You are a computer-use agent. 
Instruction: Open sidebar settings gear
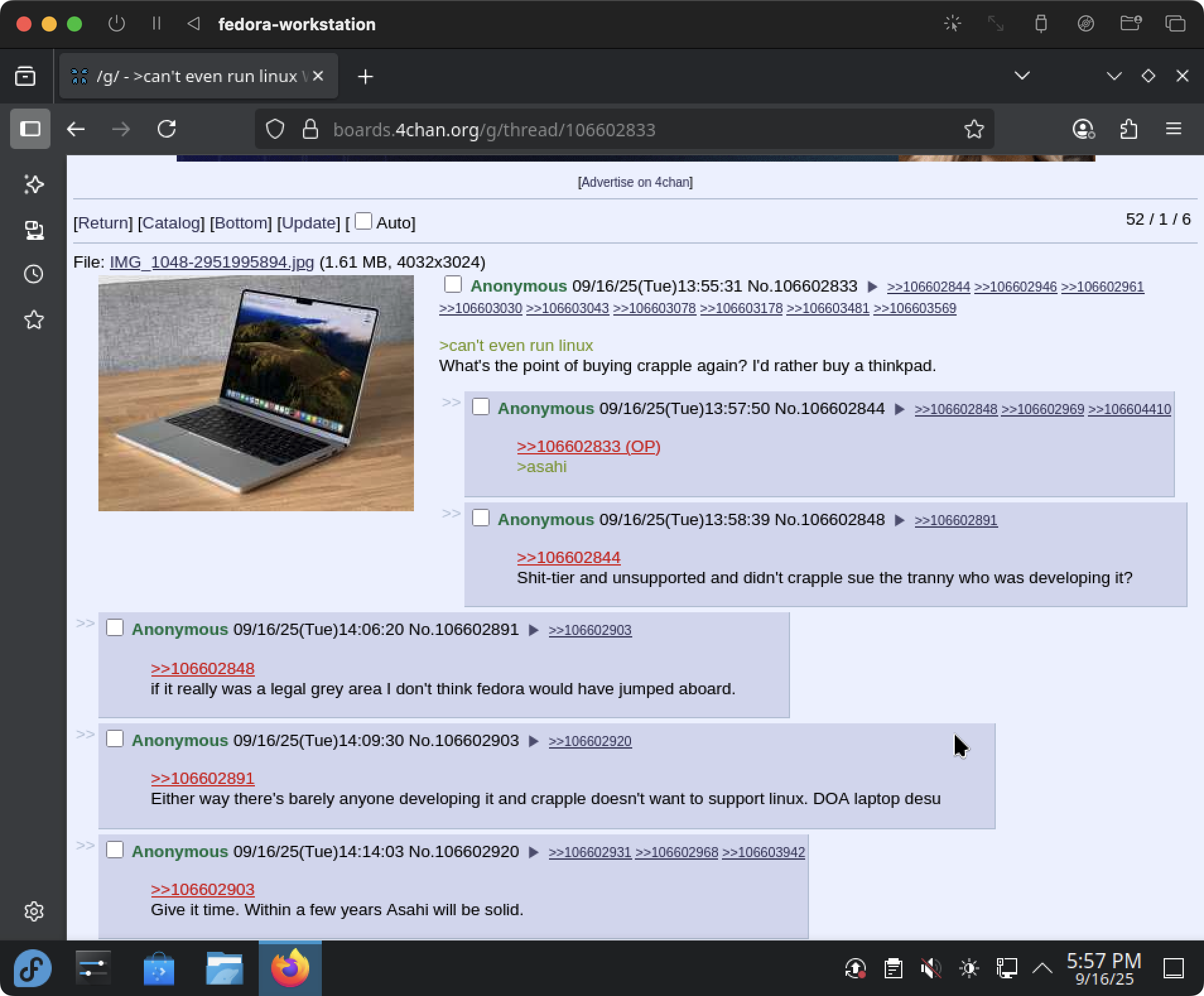[x=34, y=911]
